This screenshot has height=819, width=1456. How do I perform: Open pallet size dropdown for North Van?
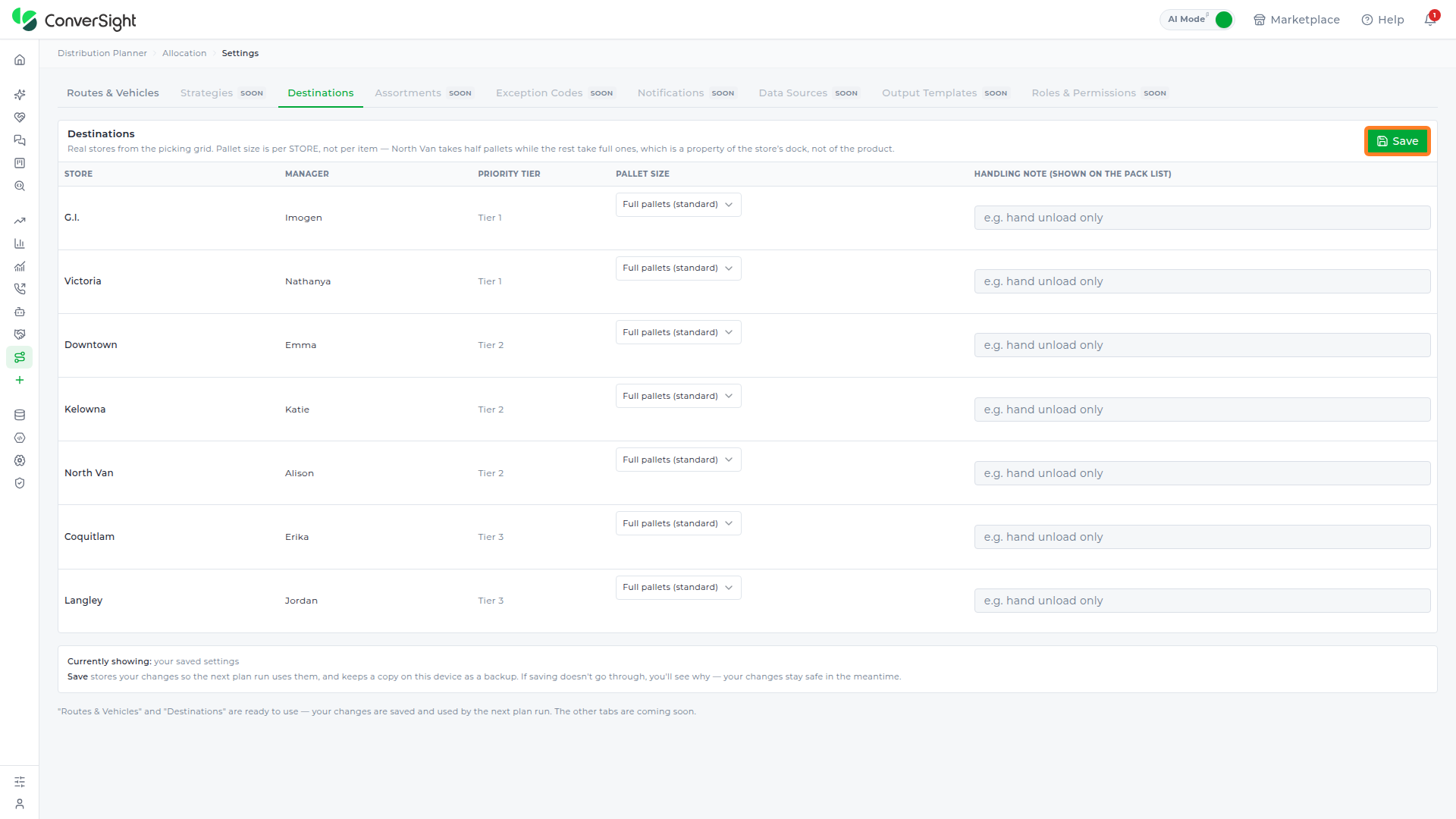click(678, 460)
